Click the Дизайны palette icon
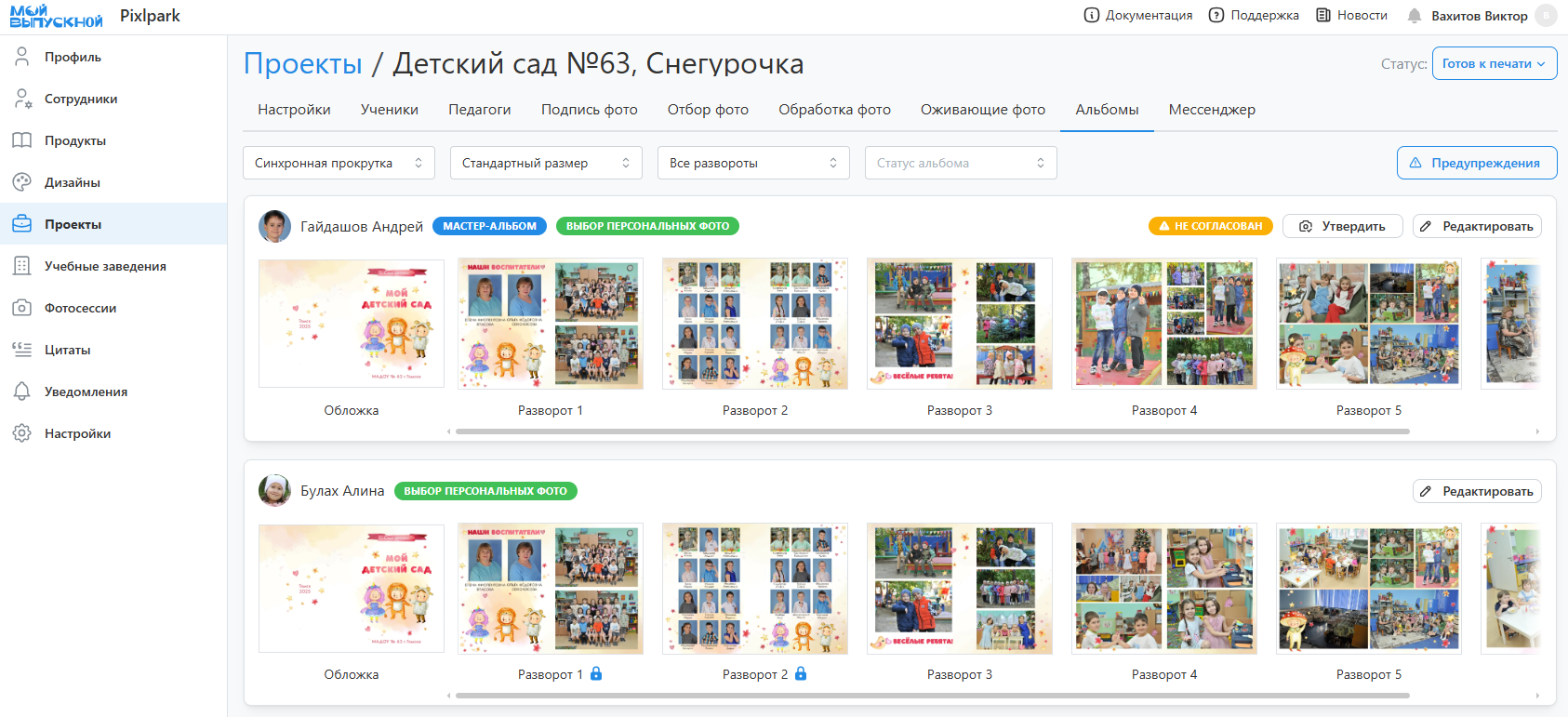Screen dimensions: 1568x717 [22, 182]
